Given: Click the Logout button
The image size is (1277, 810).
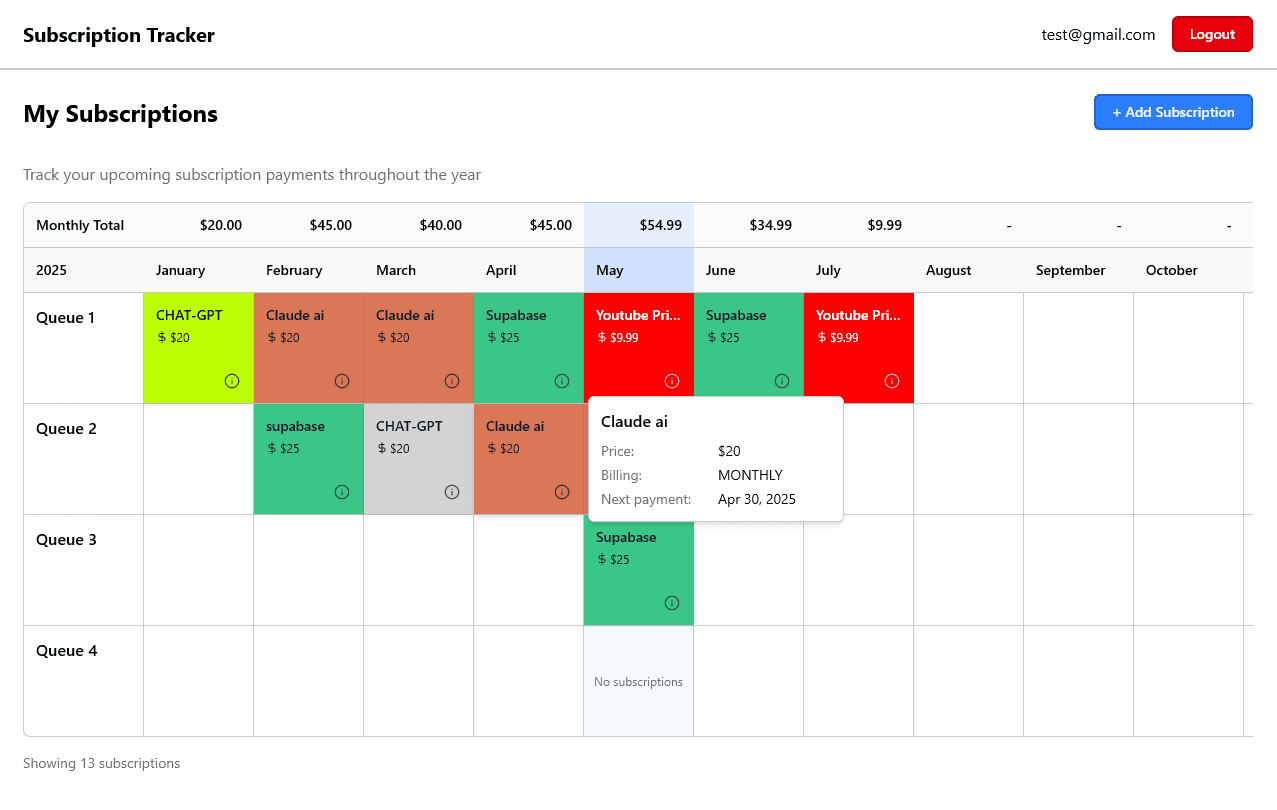Looking at the screenshot, I should coord(1212,34).
